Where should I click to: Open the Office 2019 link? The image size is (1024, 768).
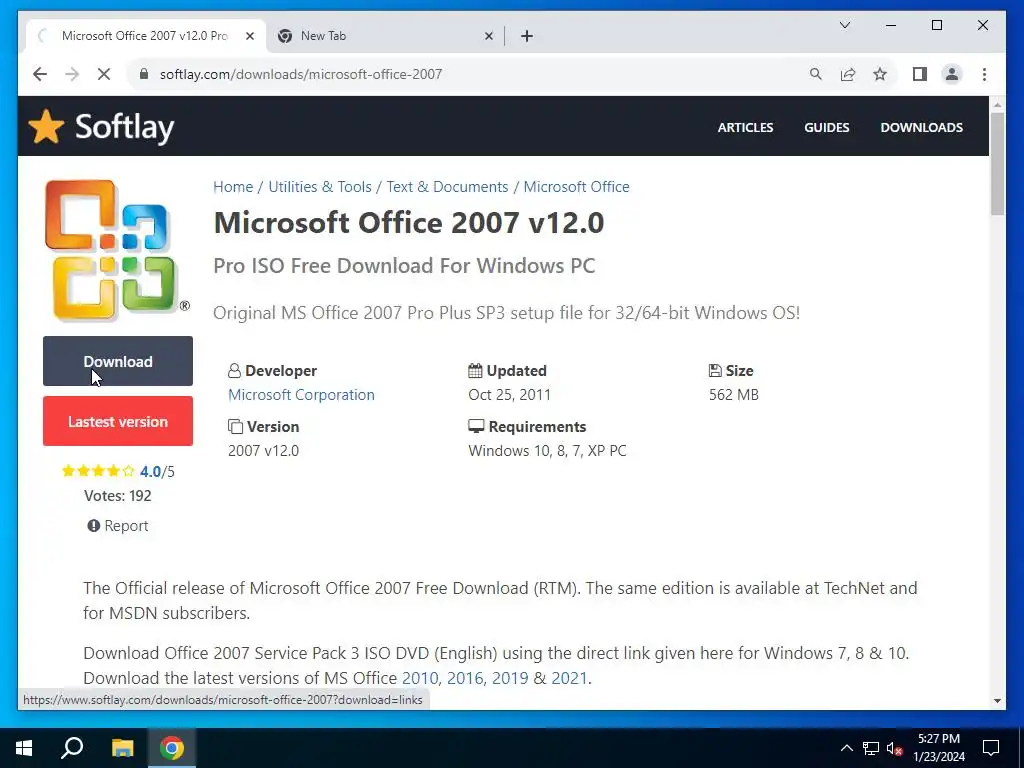[x=510, y=678]
